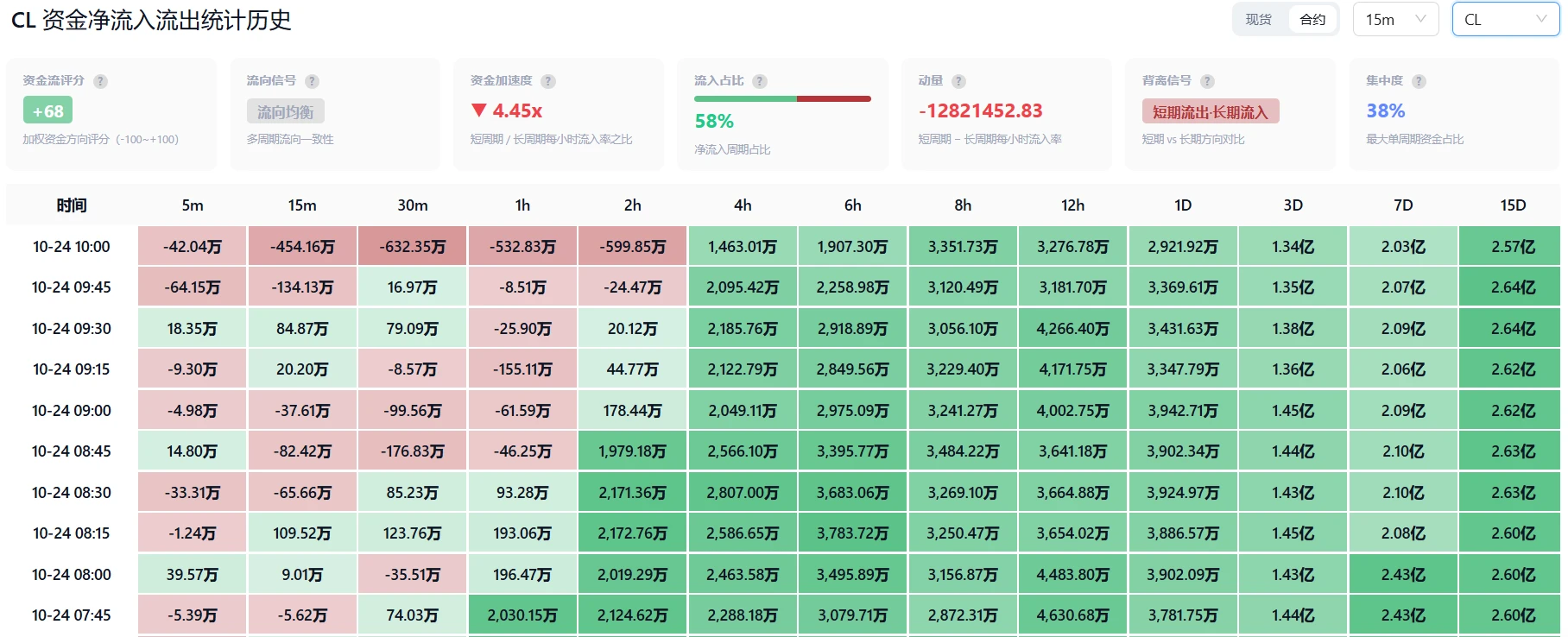This screenshot has height=637, width=1568.
Task: Click the 10-24 08:45 row time
Action: 72,451
